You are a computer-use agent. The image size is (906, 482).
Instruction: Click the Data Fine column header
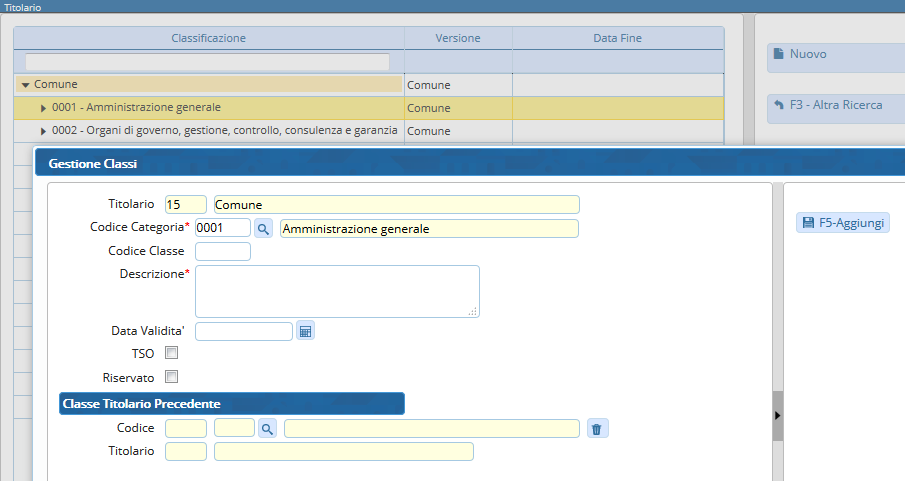click(617, 38)
